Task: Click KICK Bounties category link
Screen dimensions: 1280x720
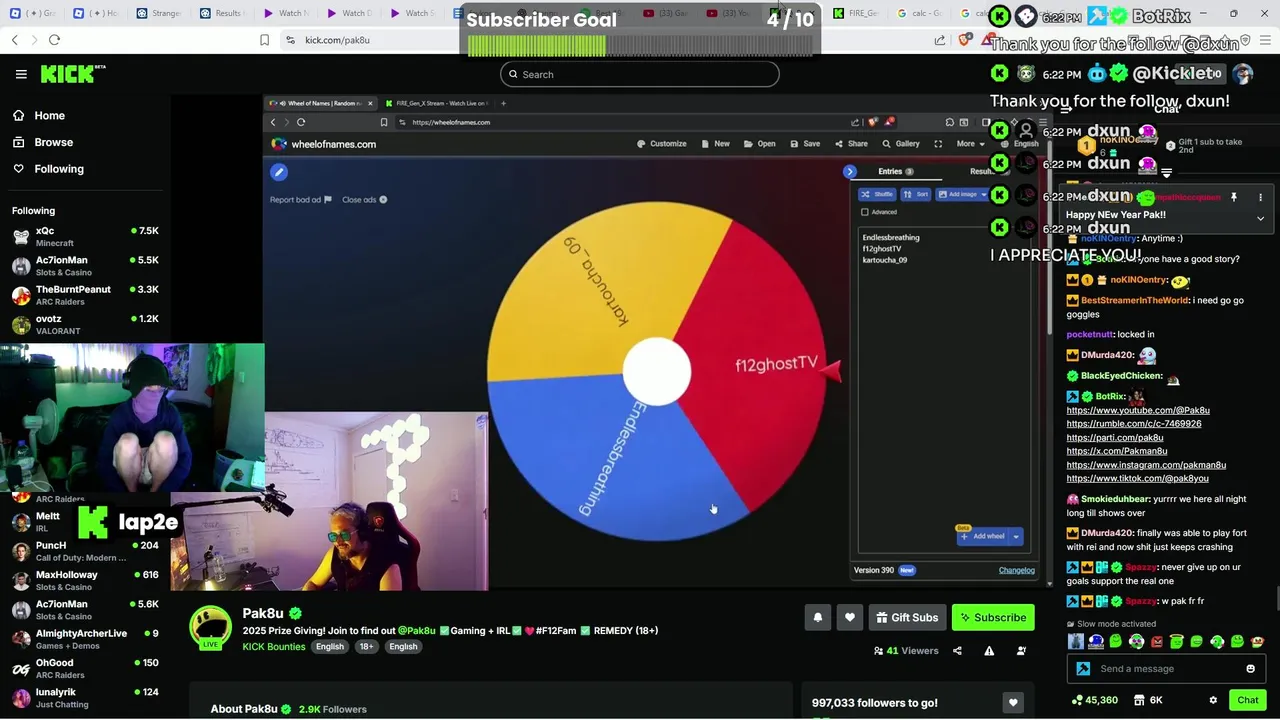Action: point(274,646)
